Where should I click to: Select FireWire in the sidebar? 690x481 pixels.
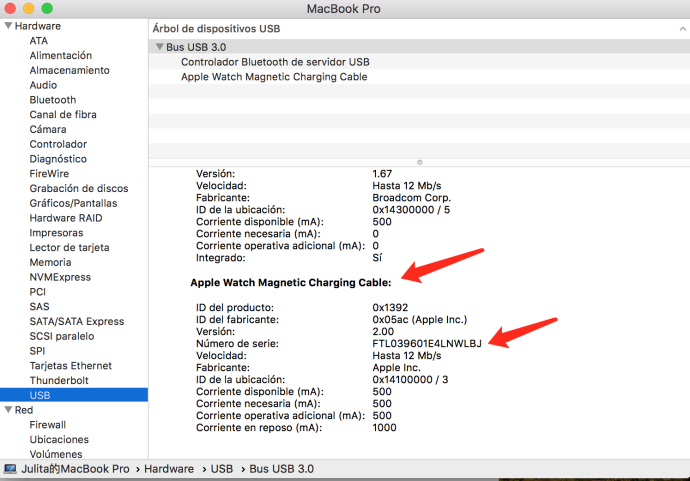click(x=49, y=173)
